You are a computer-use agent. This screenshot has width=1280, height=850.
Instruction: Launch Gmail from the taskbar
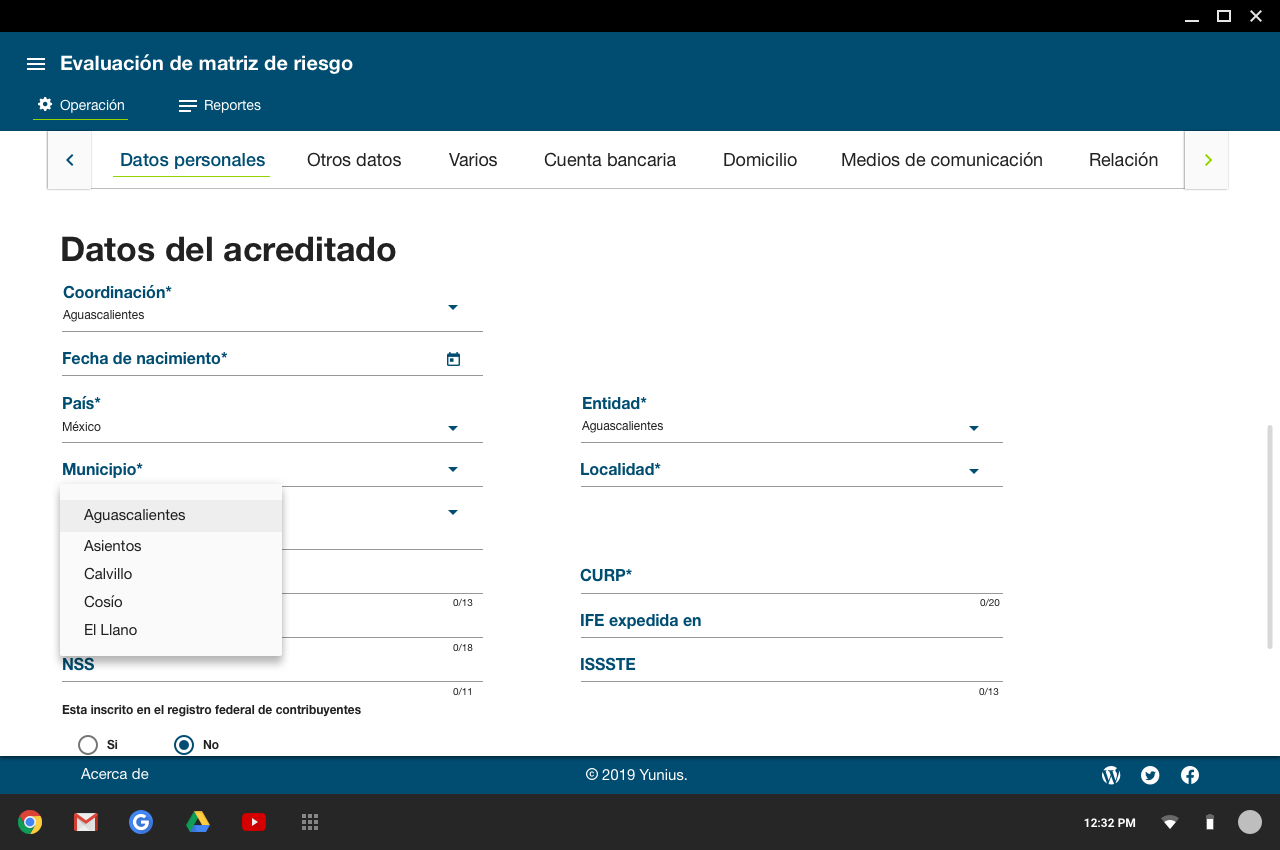point(85,822)
